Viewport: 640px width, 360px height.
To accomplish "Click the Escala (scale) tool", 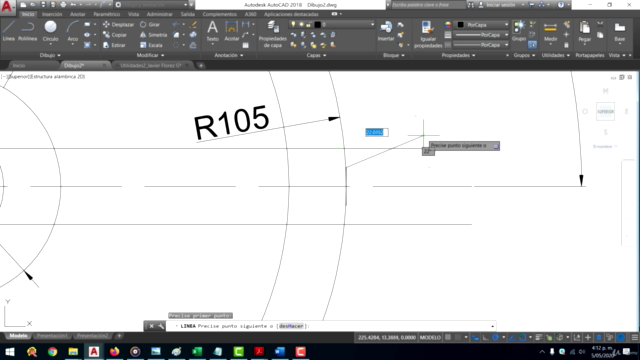I will (151, 45).
